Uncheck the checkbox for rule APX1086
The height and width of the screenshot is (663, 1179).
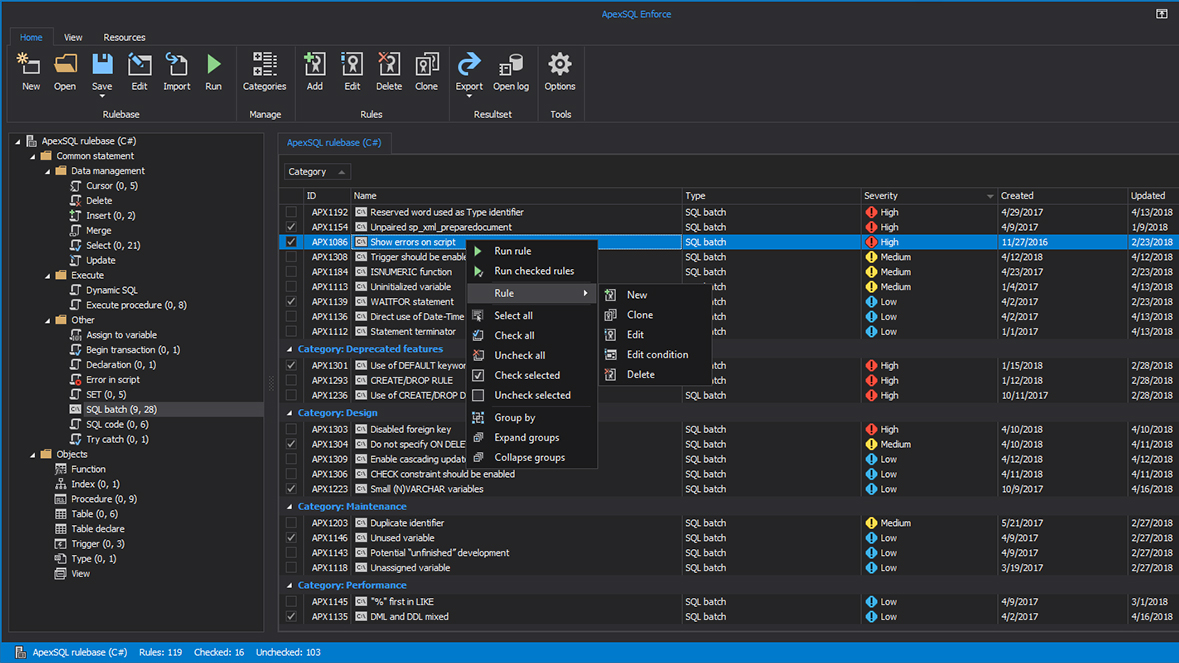290,242
